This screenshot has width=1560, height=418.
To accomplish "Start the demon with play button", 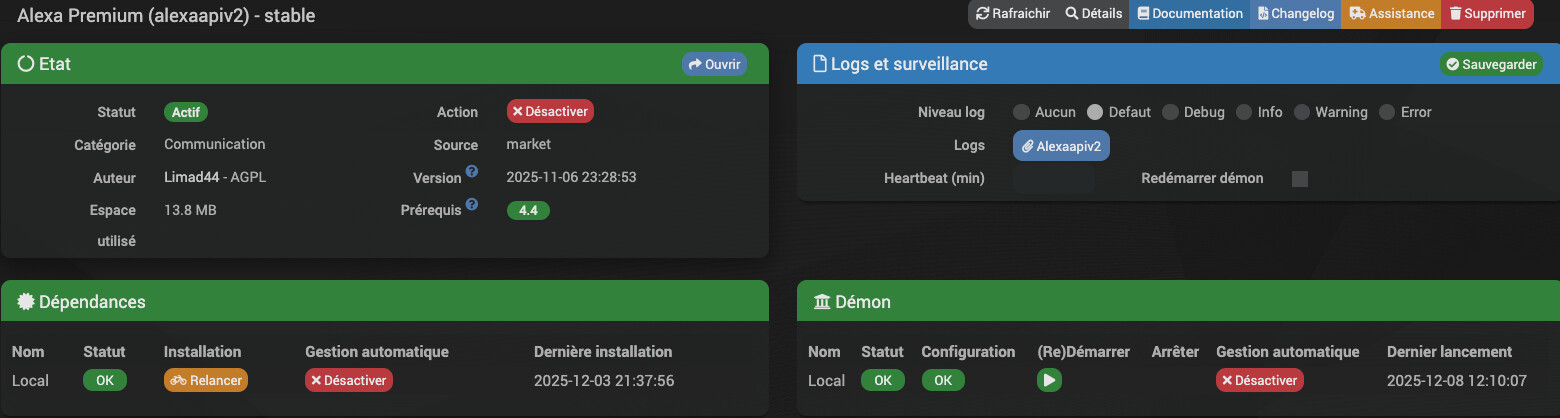I will point(1049,381).
